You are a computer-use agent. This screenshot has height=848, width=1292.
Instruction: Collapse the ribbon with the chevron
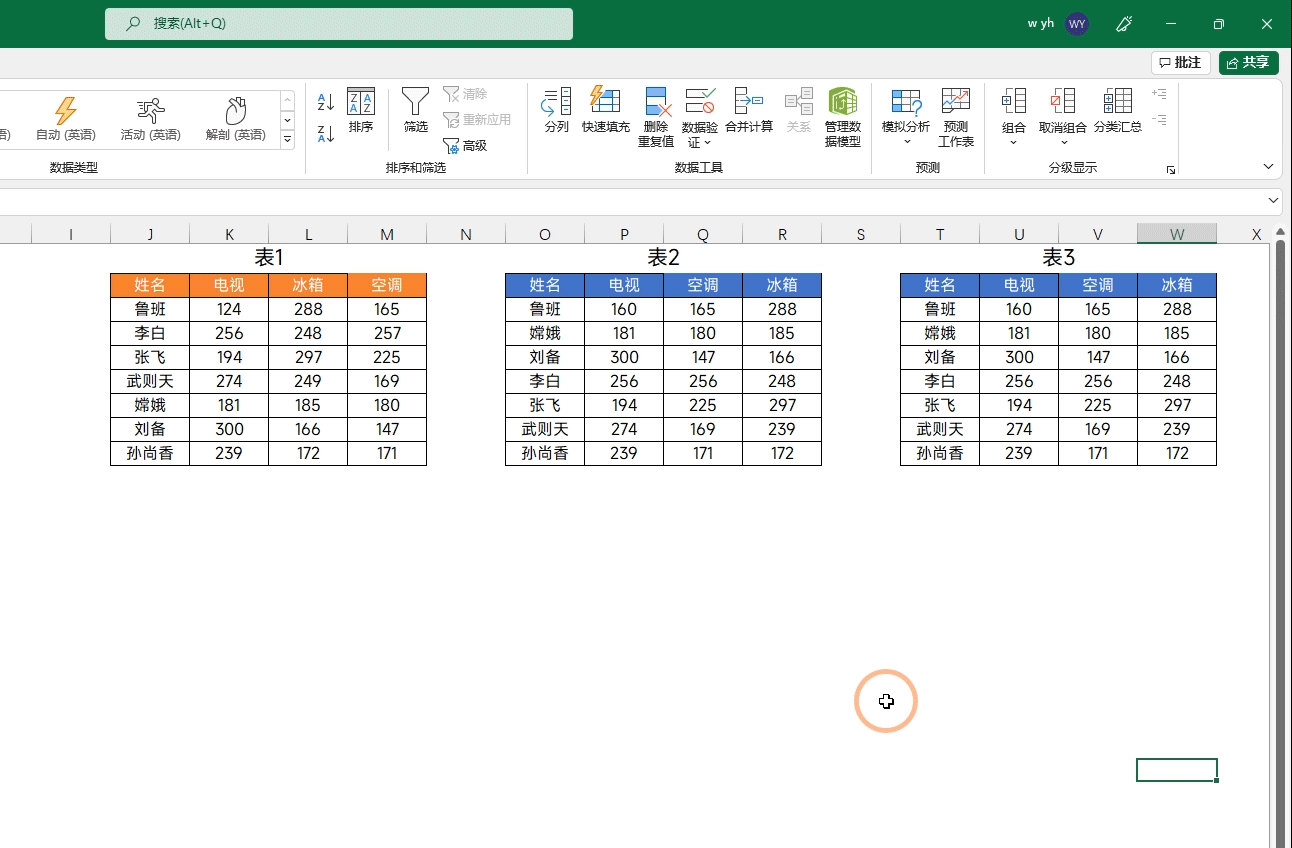1268,167
